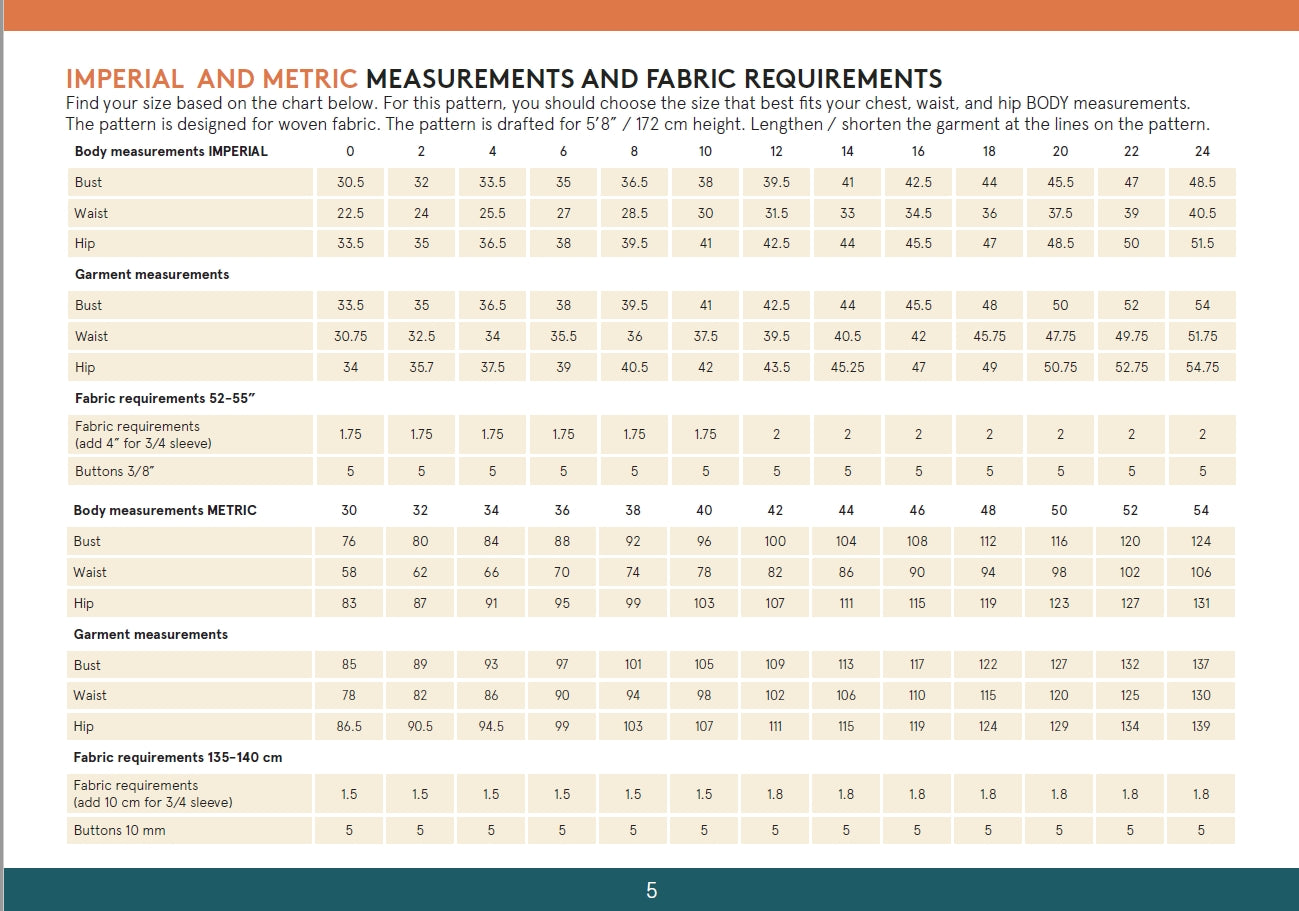The width and height of the screenshot is (1299, 911).
Task: Click the metric garment hip cell showing 86.5
Action: point(349,726)
